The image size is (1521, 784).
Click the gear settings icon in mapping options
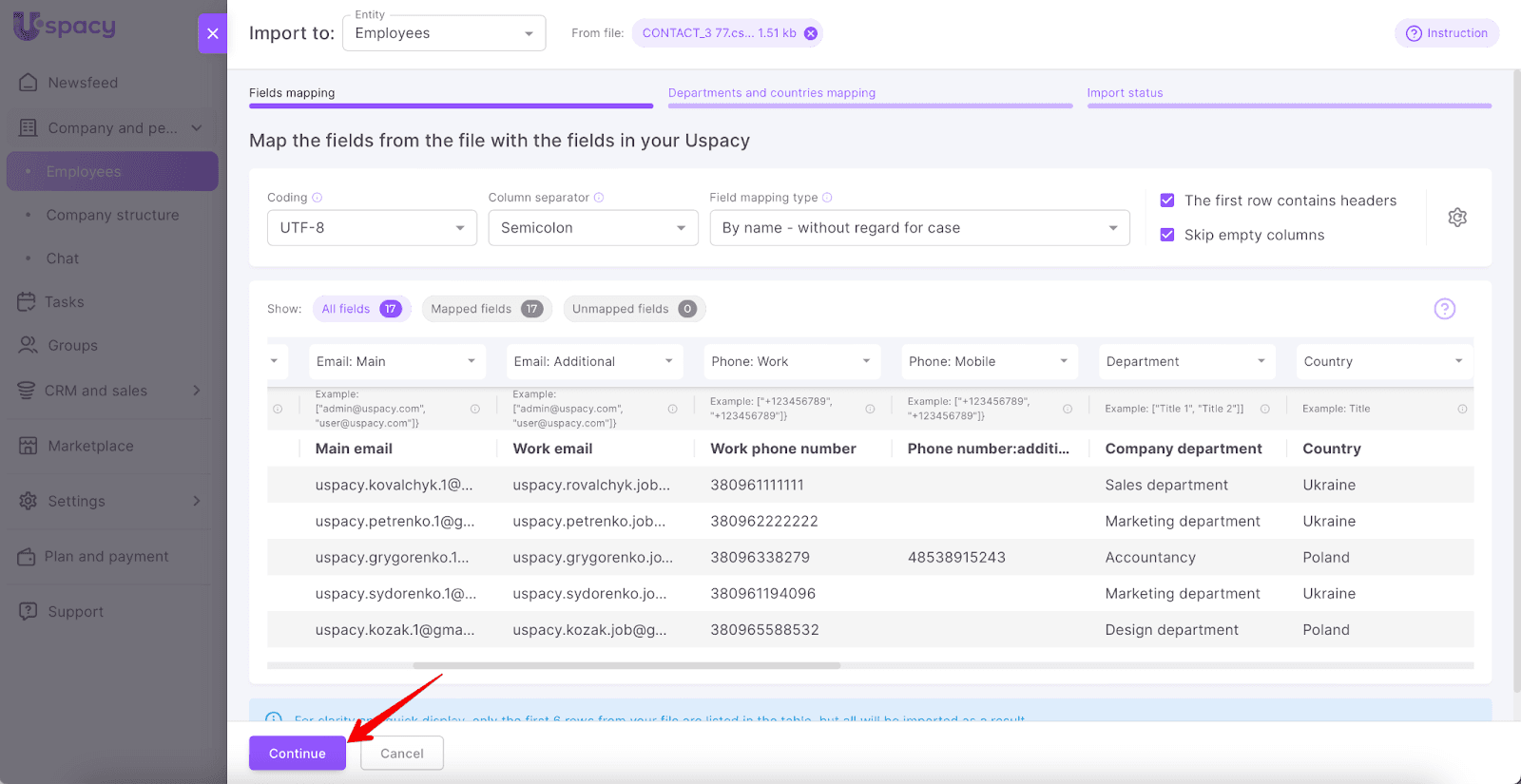pyautogui.click(x=1456, y=218)
